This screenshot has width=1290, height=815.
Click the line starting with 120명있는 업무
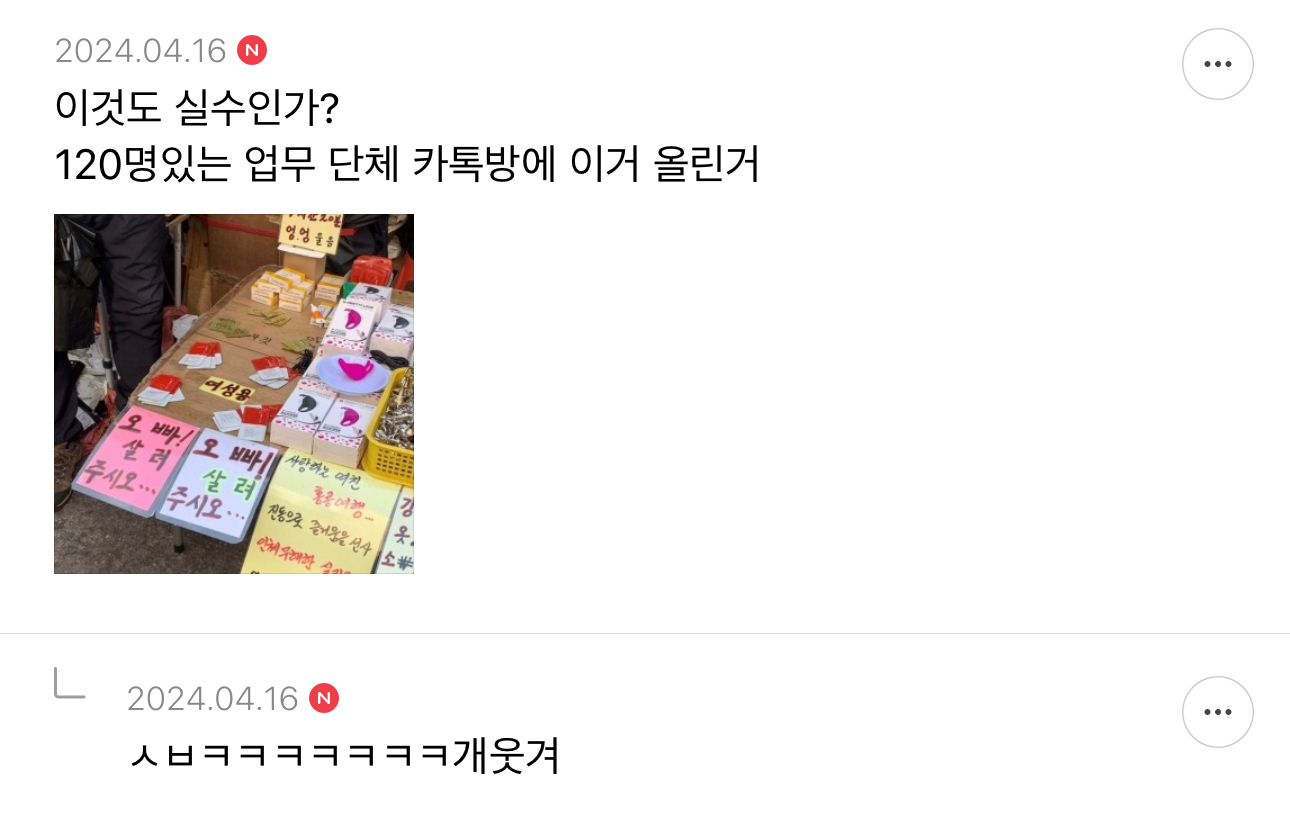[x=407, y=165]
